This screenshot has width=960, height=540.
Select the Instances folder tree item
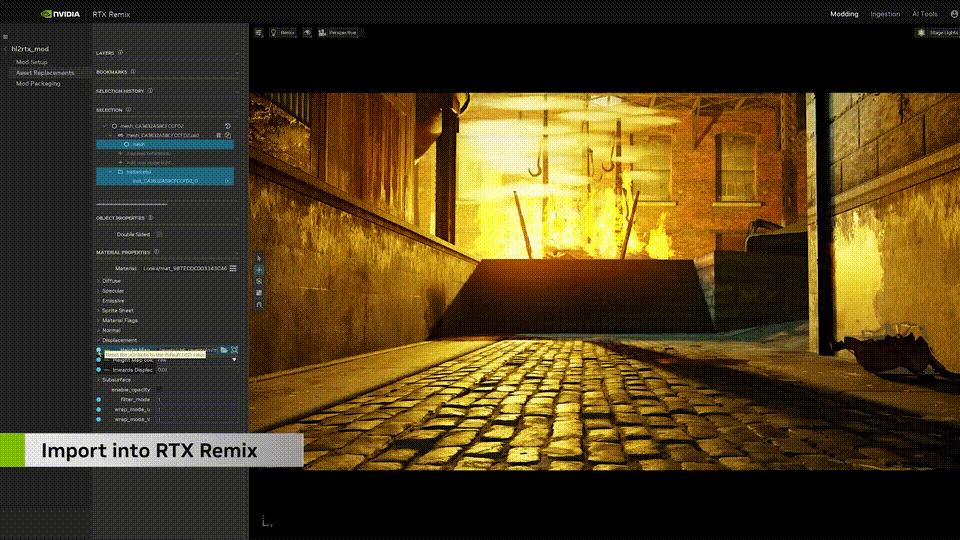click(x=165, y=172)
